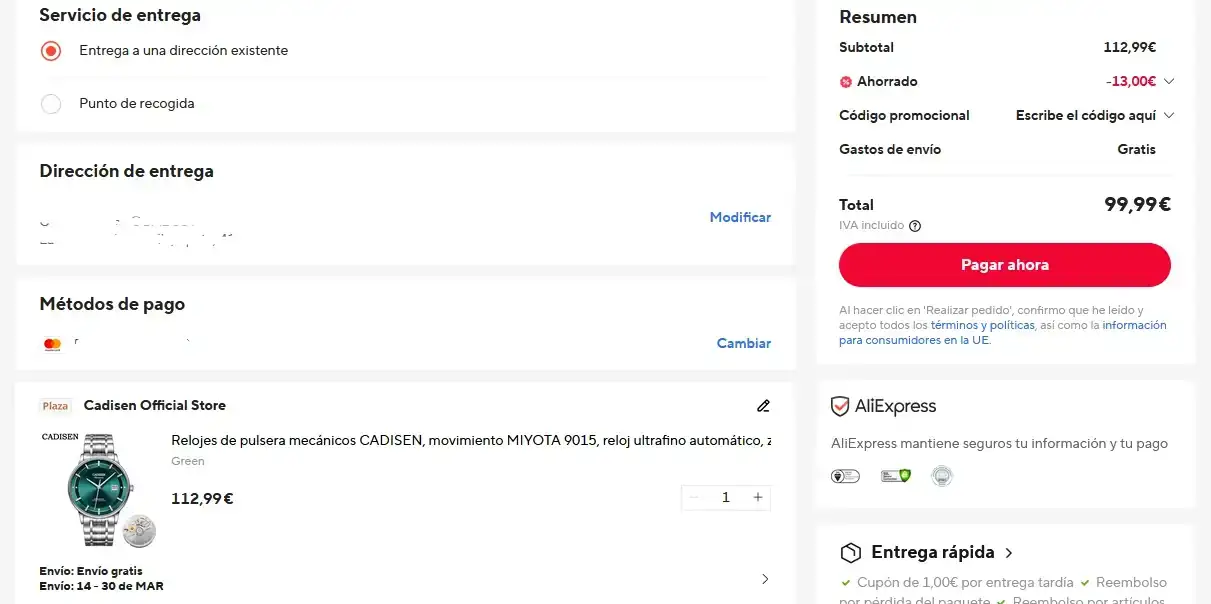
Task: Click 'Cambiar' to change payment method
Action: point(743,344)
